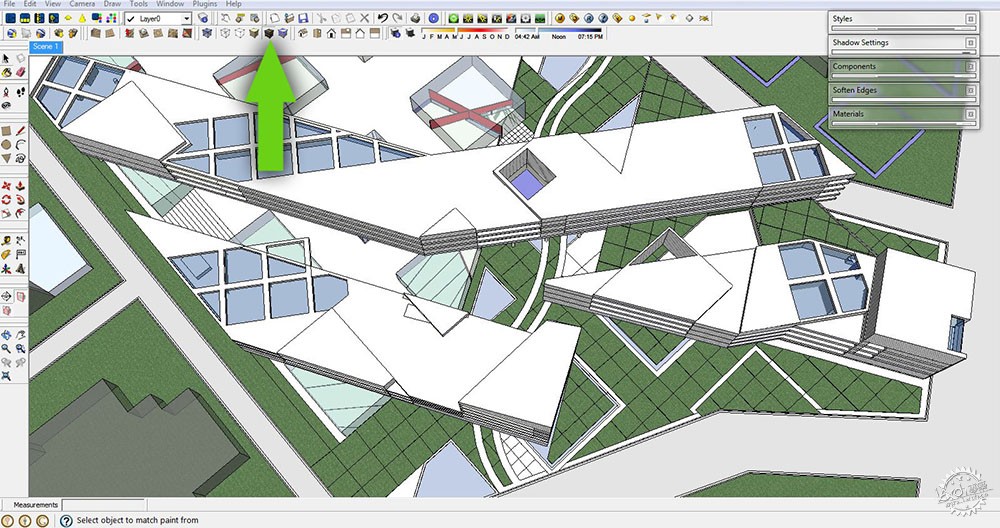
Task: Click the status bar help question icon
Action: (66, 520)
